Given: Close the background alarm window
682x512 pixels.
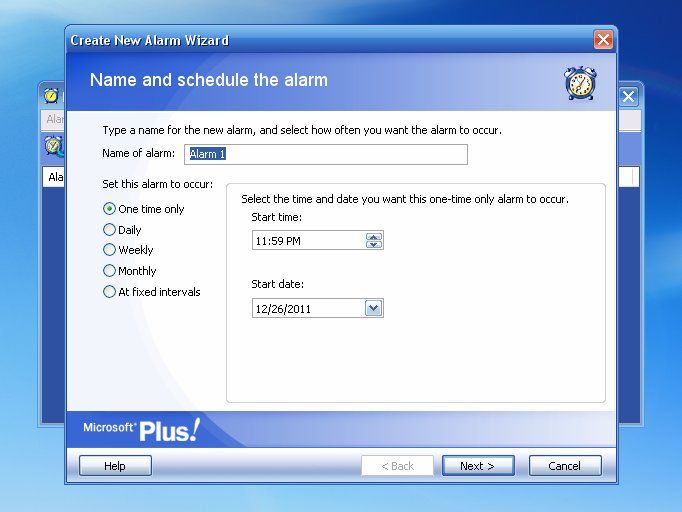Looking at the screenshot, I should pos(629,96).
